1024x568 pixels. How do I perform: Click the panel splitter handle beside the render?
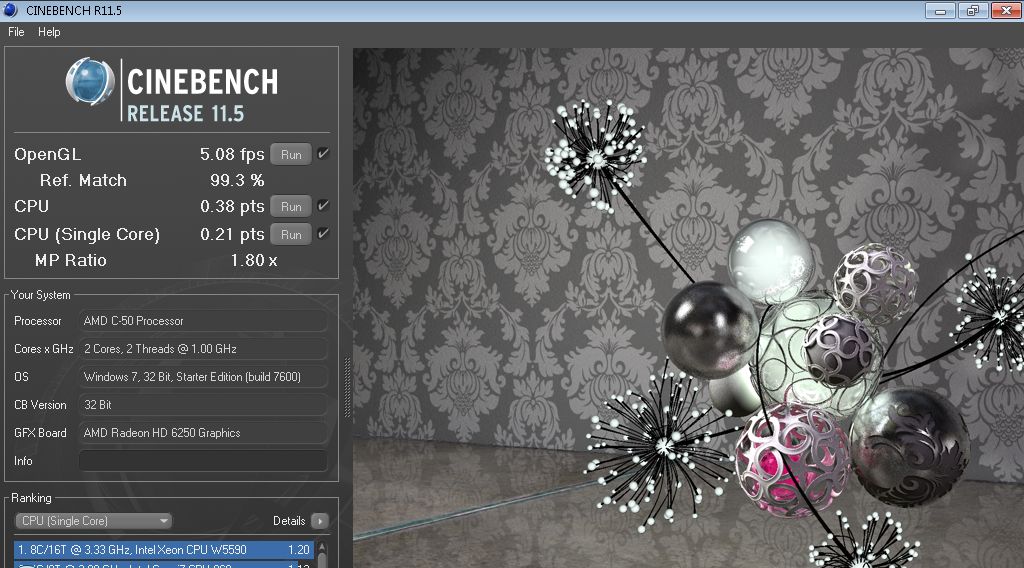click(x=347, y=387)
